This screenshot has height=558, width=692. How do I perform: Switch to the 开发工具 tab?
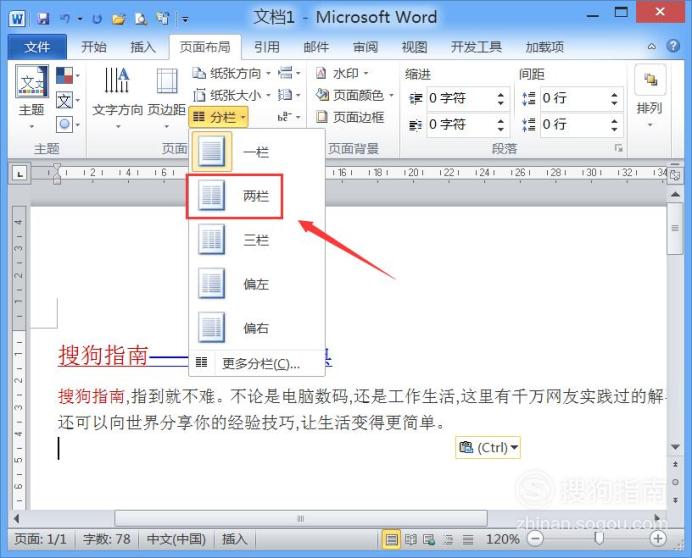(x=476, y=47)
